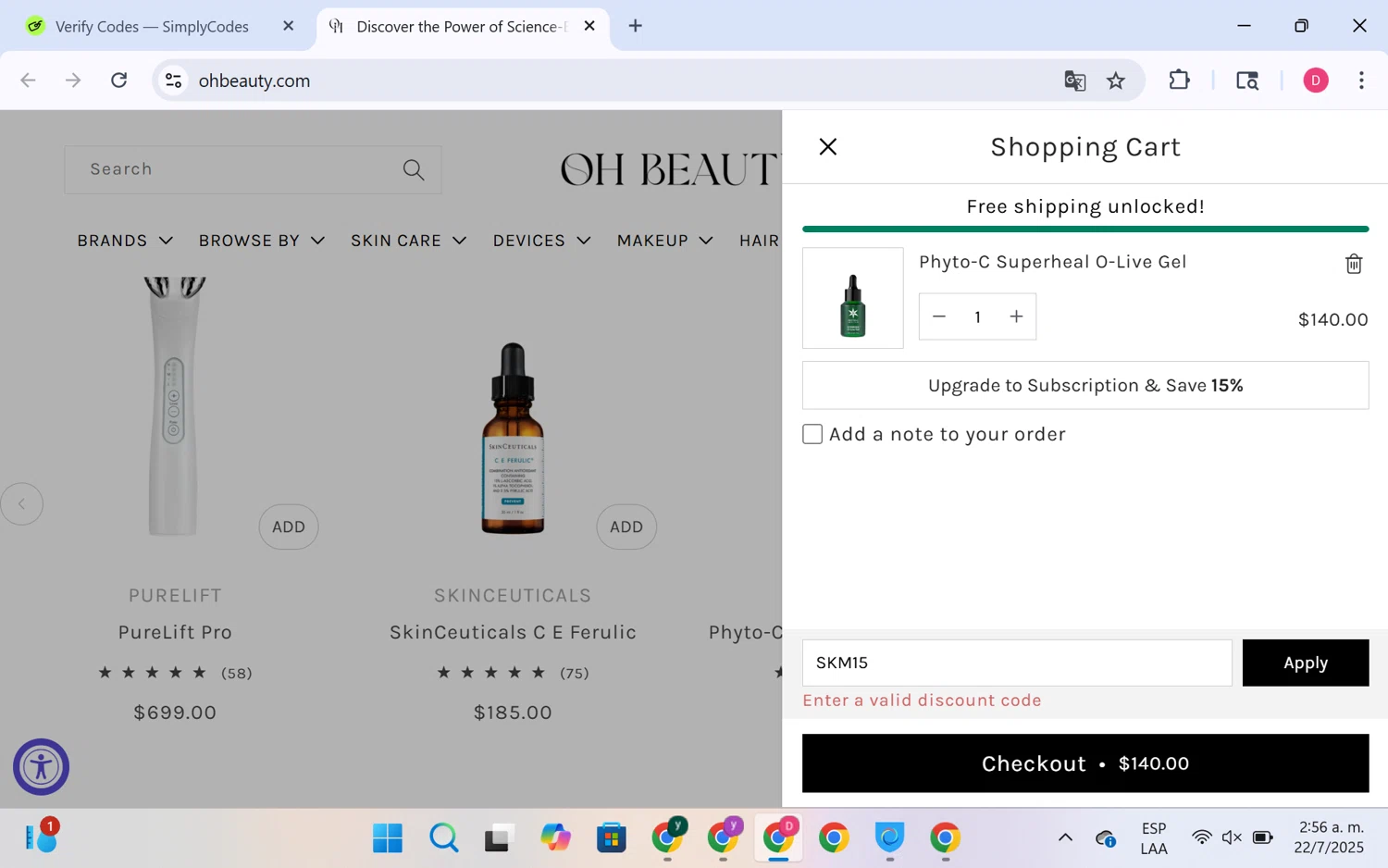
Task: Open the Translate page icon
Action: pyautogui.click(x=1074, y=81)
